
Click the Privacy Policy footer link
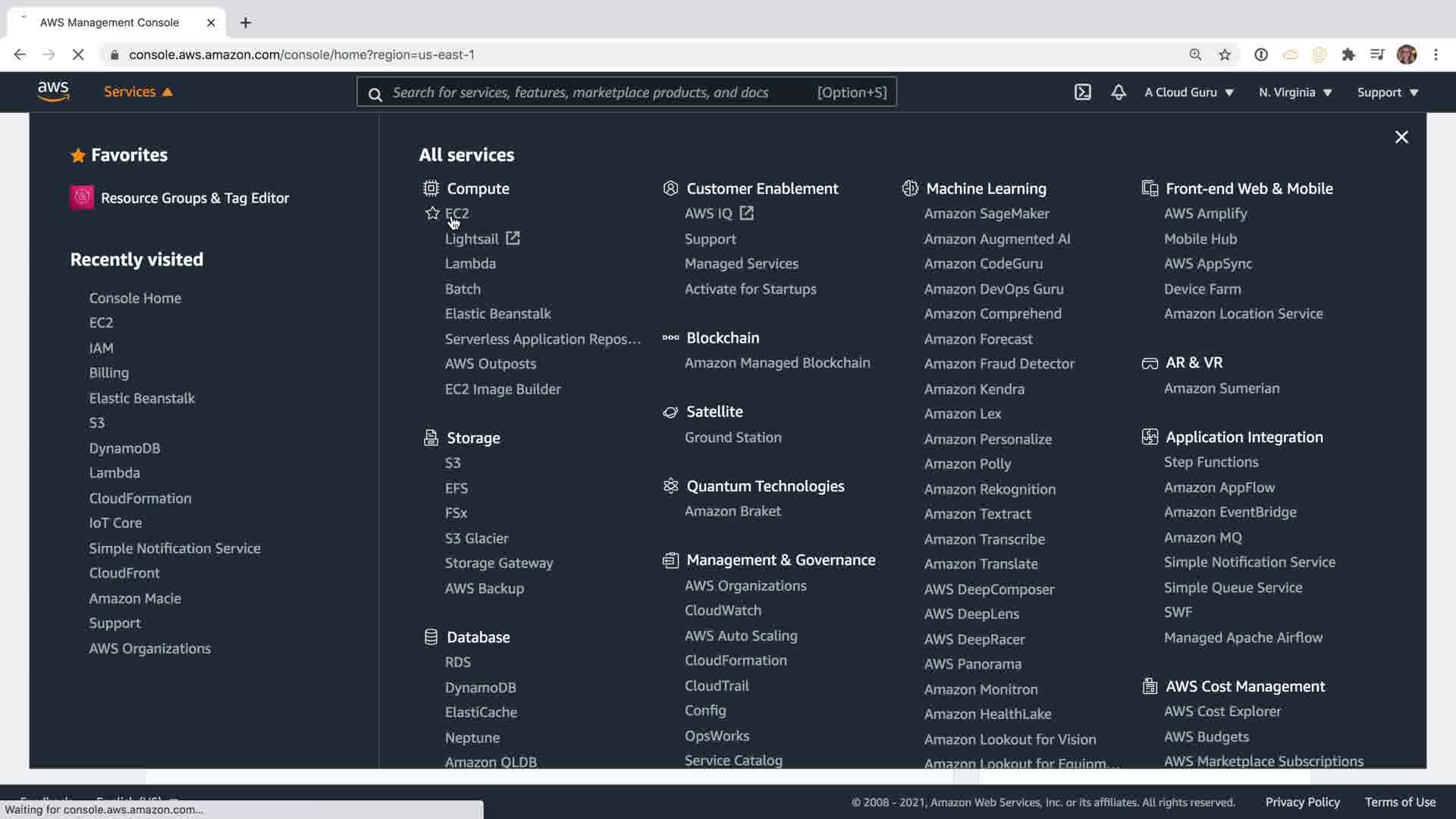(x=1302, y=802)
